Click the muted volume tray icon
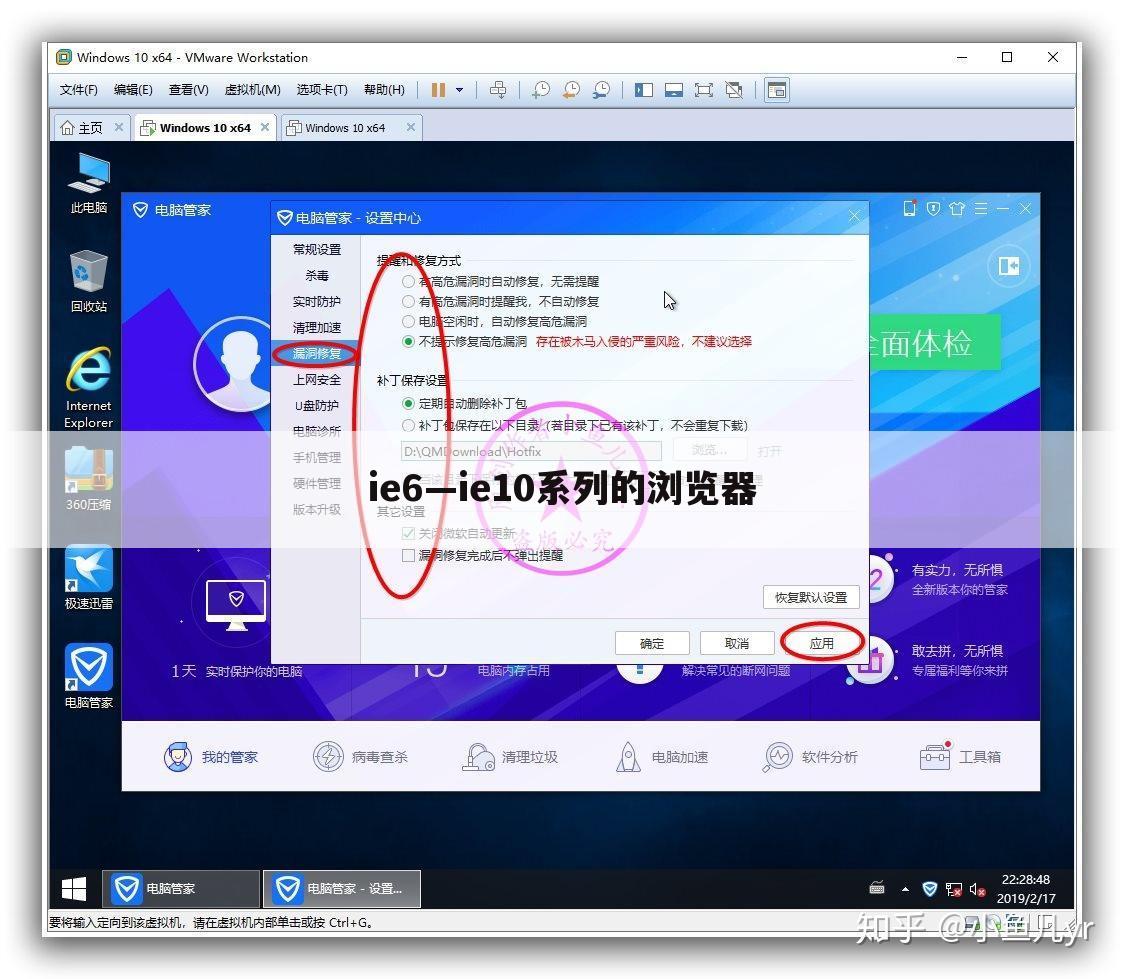This screenshot has width=1124, height=979. tap(977, 889)
